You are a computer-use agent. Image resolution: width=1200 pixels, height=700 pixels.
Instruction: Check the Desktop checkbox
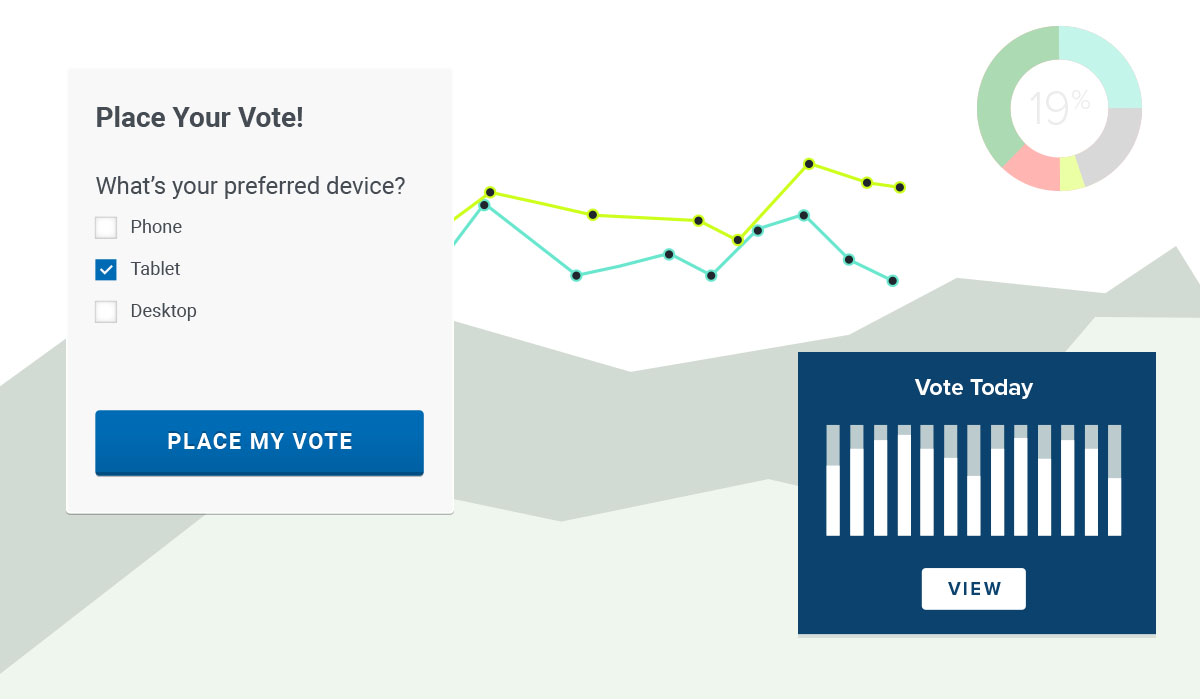tap(106, 311)
